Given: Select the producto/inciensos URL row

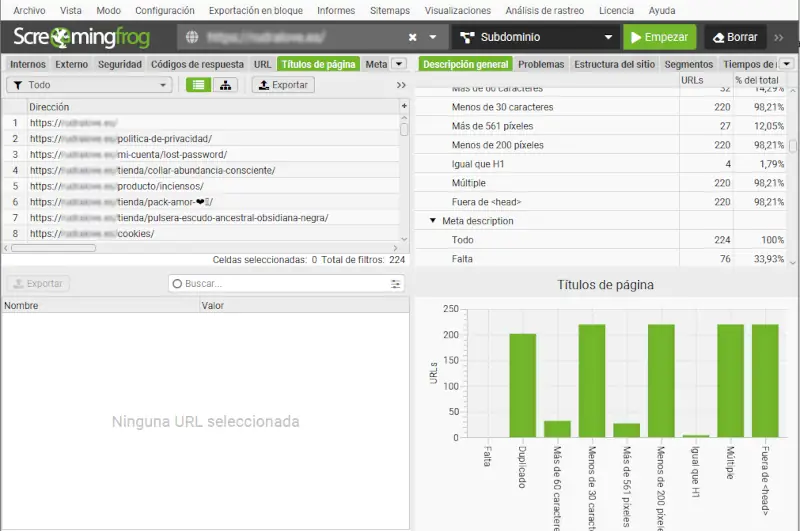Looking at the screenshot, I should tap(202, 186).
